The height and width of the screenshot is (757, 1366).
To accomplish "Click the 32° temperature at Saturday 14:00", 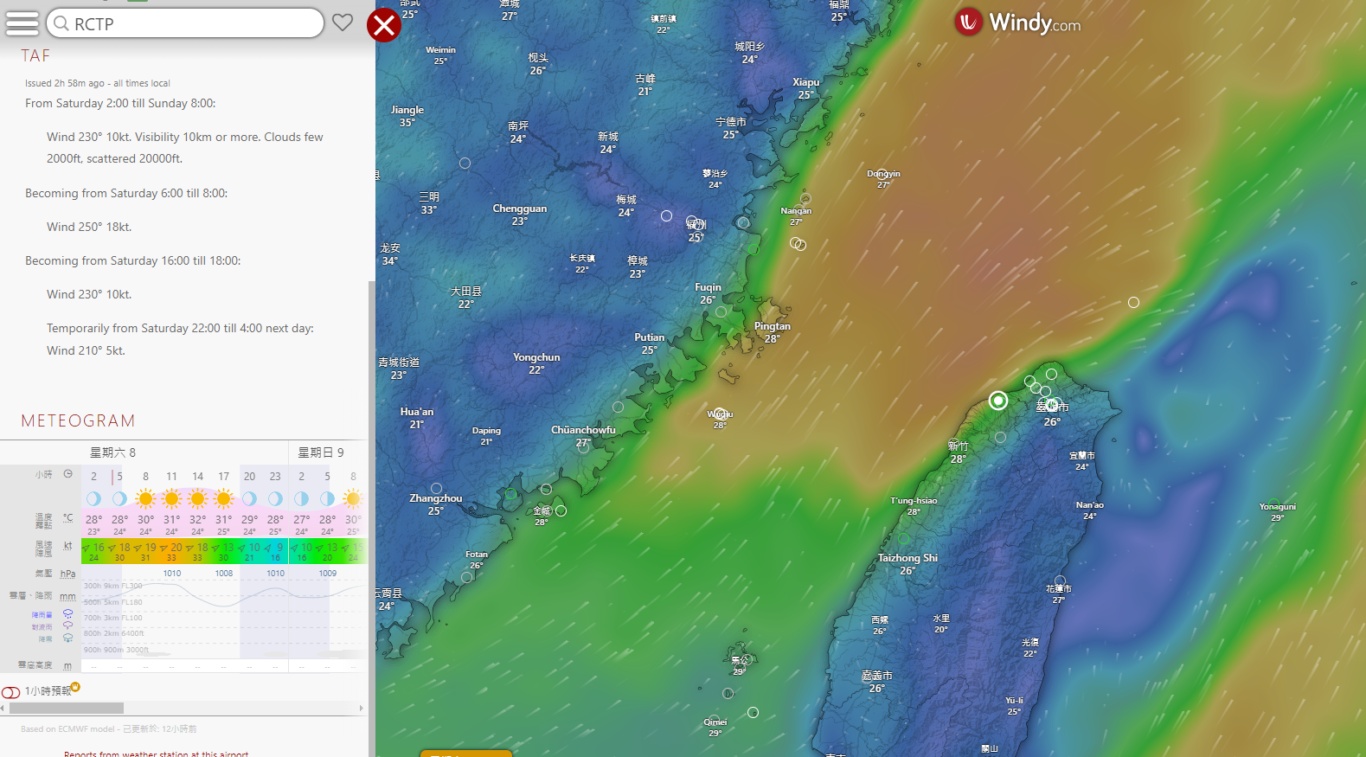I will click(198, 519).
